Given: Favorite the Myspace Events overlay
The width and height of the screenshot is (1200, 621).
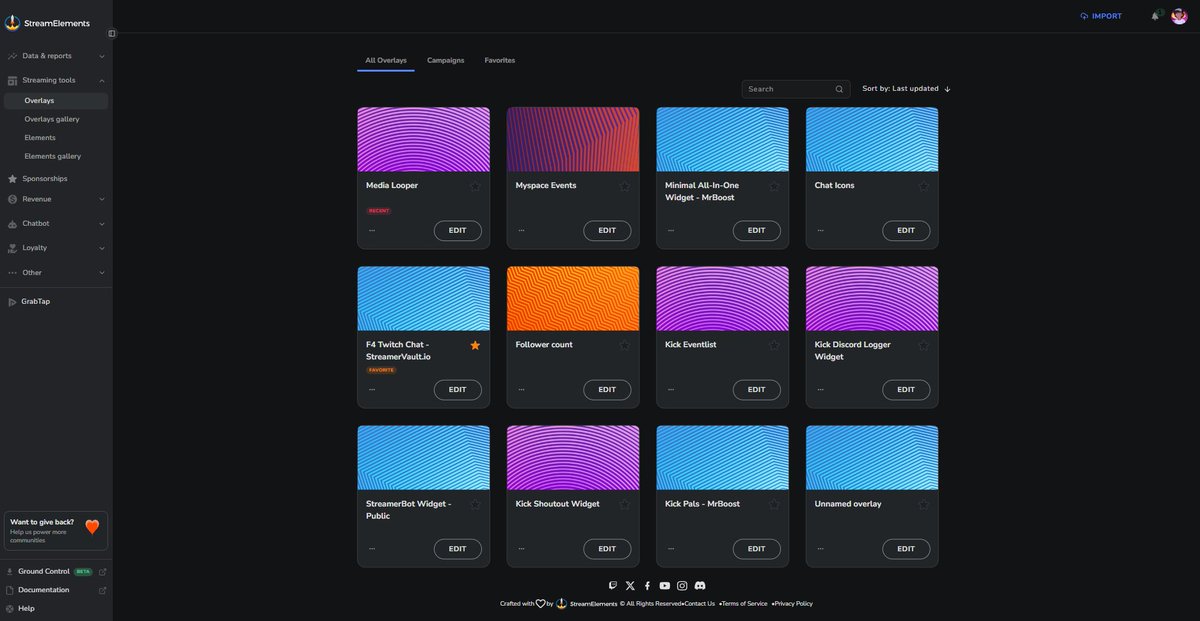Looking at the screenshot, I should (x=625, y=186).
